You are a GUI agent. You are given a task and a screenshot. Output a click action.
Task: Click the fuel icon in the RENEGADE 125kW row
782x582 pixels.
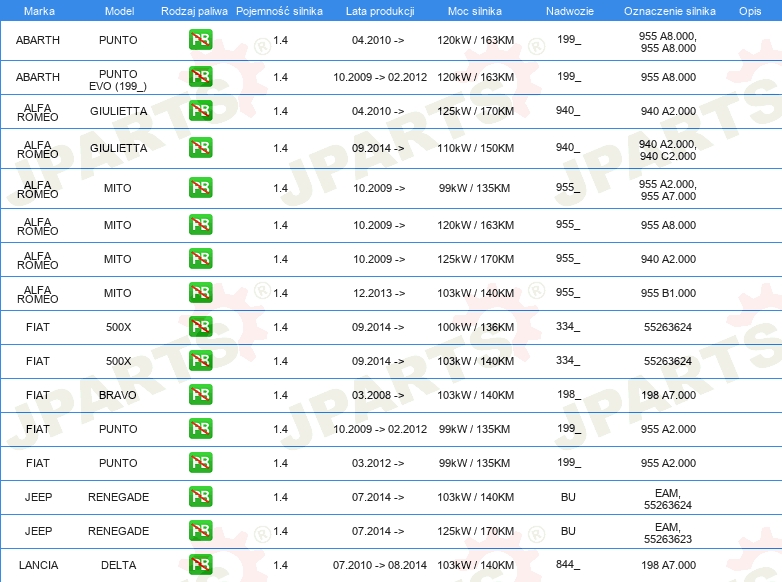coord(200,531)
